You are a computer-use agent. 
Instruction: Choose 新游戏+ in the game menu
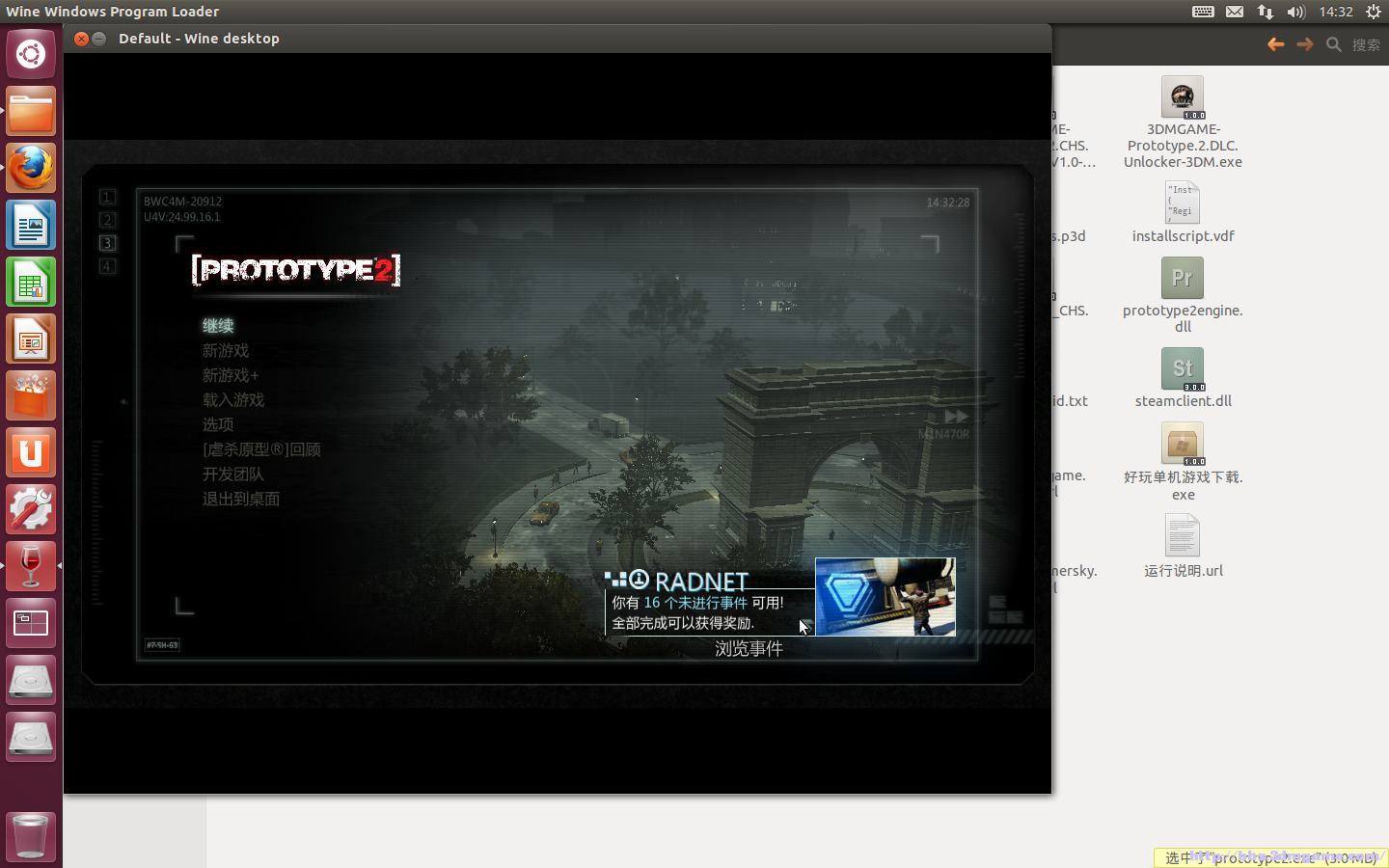point(231,375)
